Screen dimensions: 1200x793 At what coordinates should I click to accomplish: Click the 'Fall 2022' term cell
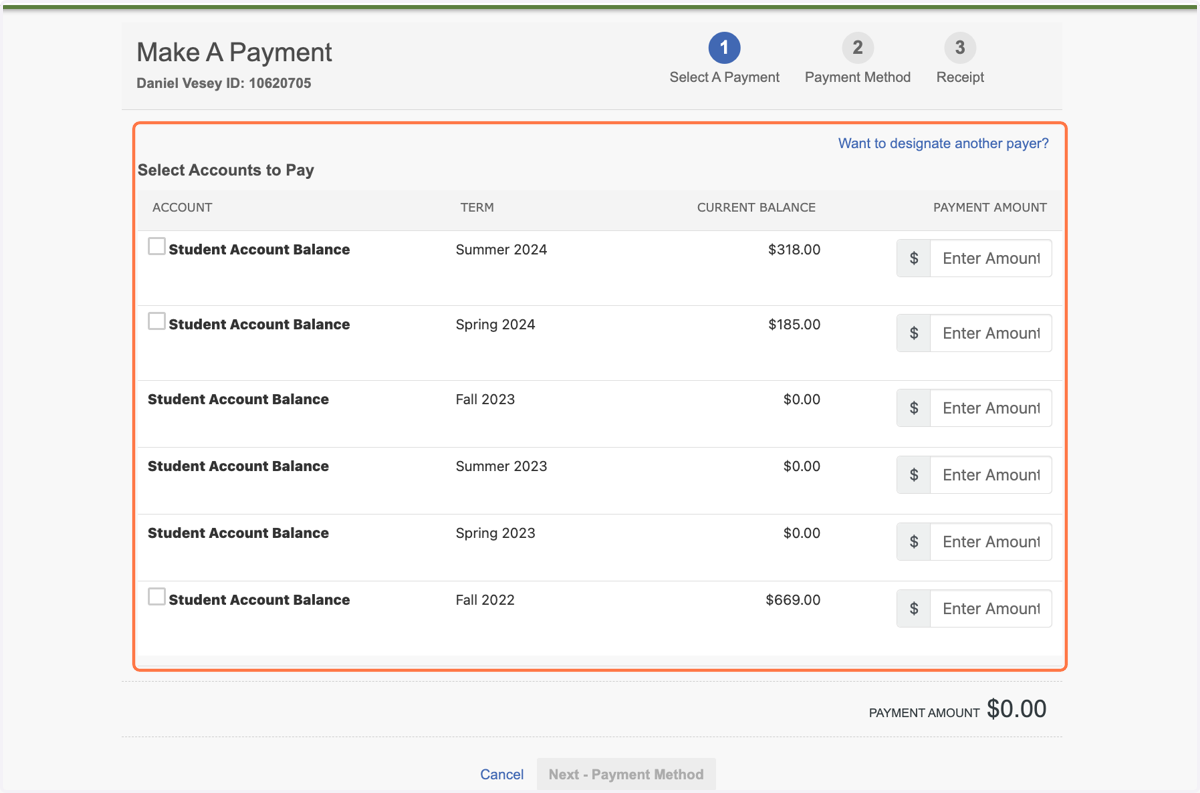coord(485,600)
